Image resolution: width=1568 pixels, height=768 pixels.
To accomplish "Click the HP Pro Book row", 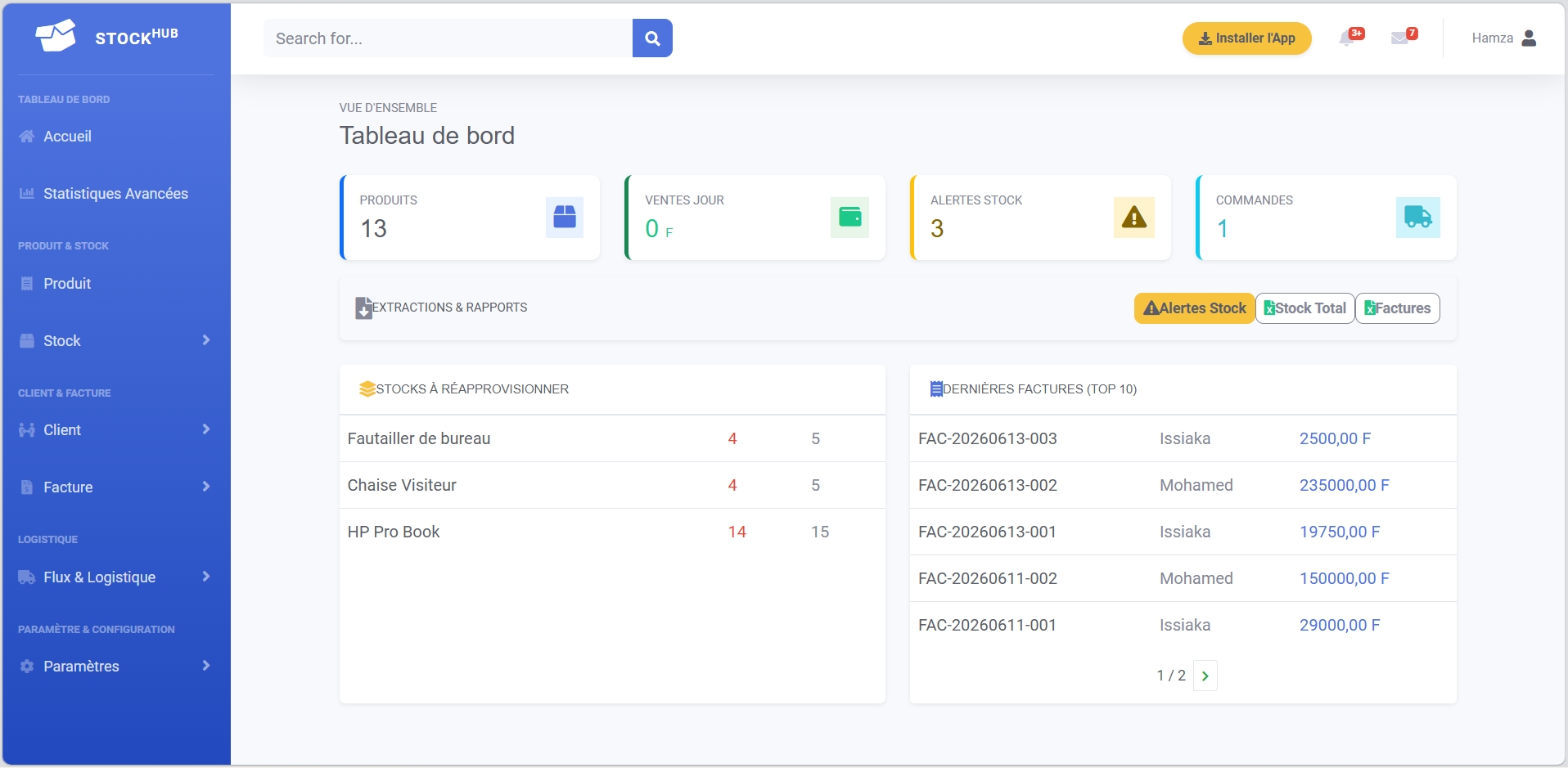I will click(612, 532).
